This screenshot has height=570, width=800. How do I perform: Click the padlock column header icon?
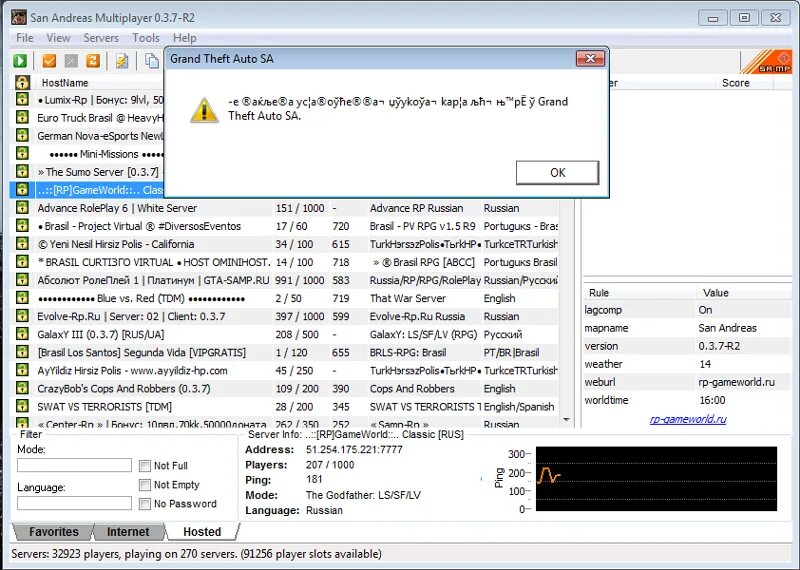[22, 83]
